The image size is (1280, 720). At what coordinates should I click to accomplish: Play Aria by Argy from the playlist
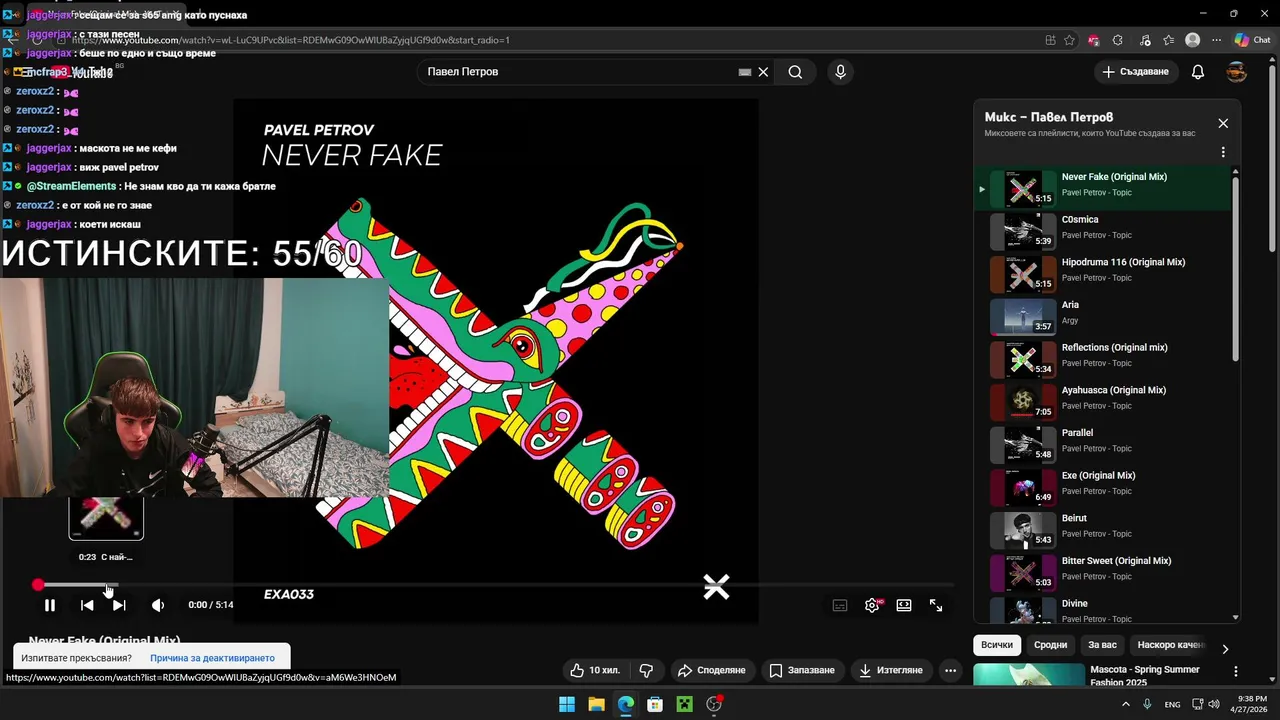(1103, 316)
